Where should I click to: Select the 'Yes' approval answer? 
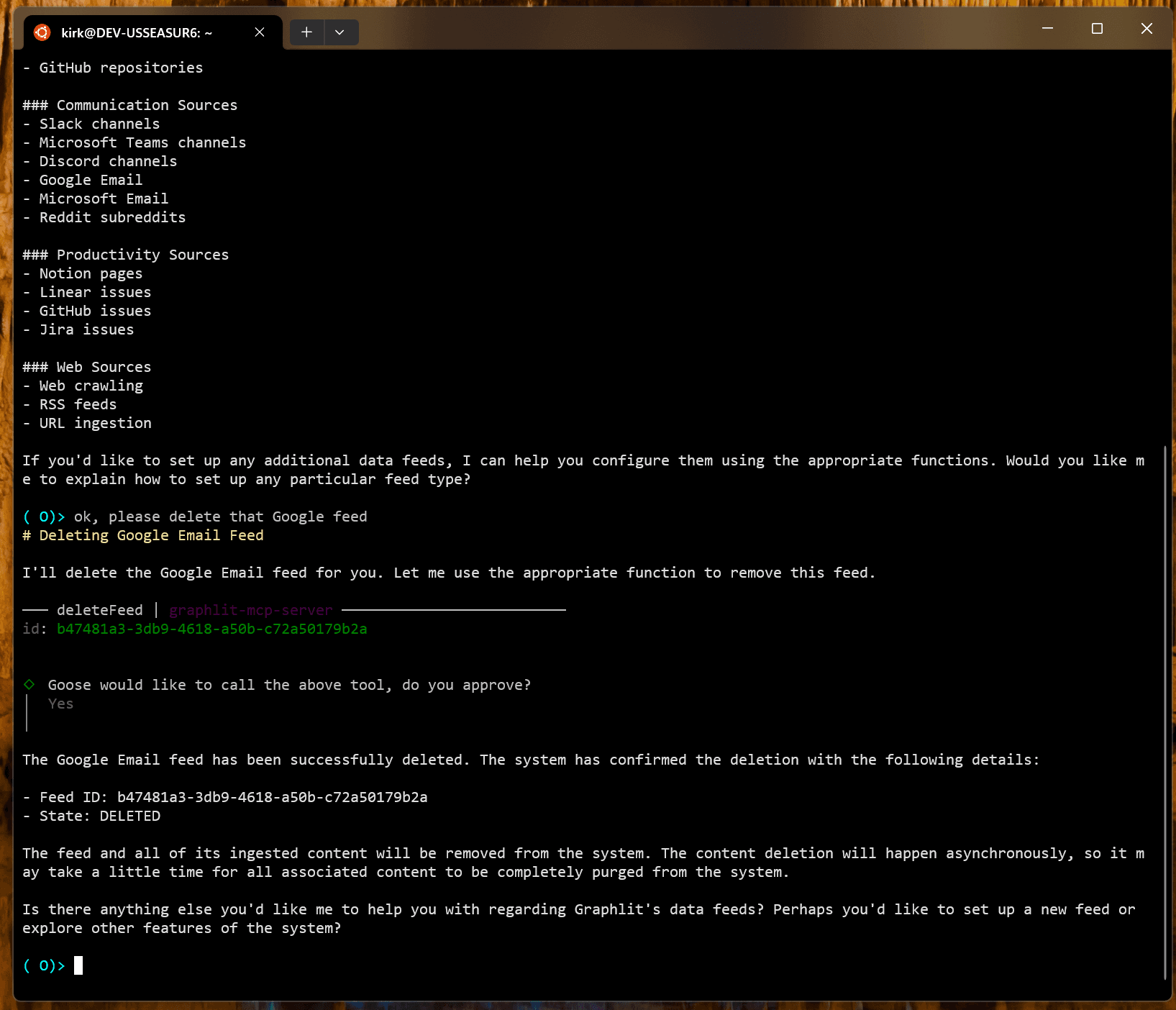click(60, 704)
